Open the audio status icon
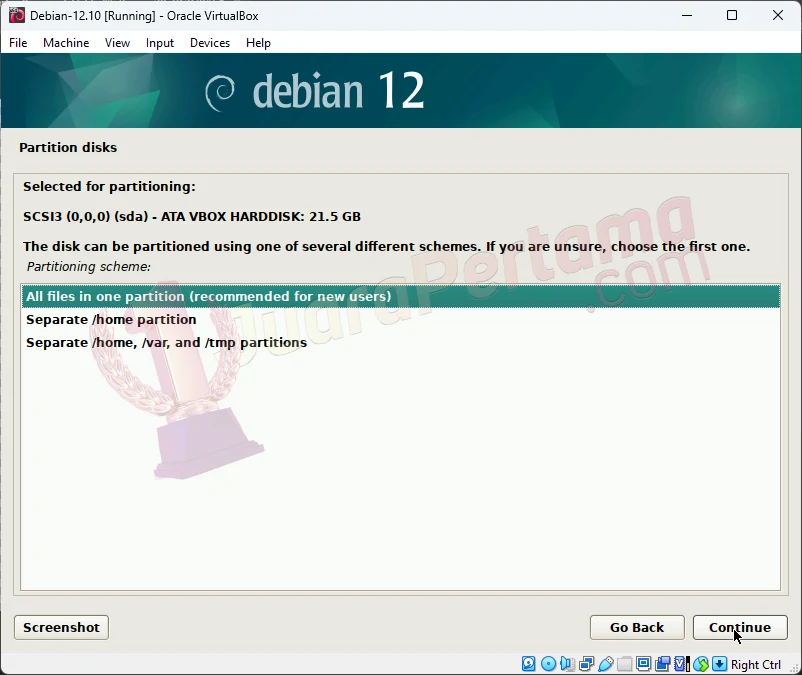802x675 pixels. (565, 664)
